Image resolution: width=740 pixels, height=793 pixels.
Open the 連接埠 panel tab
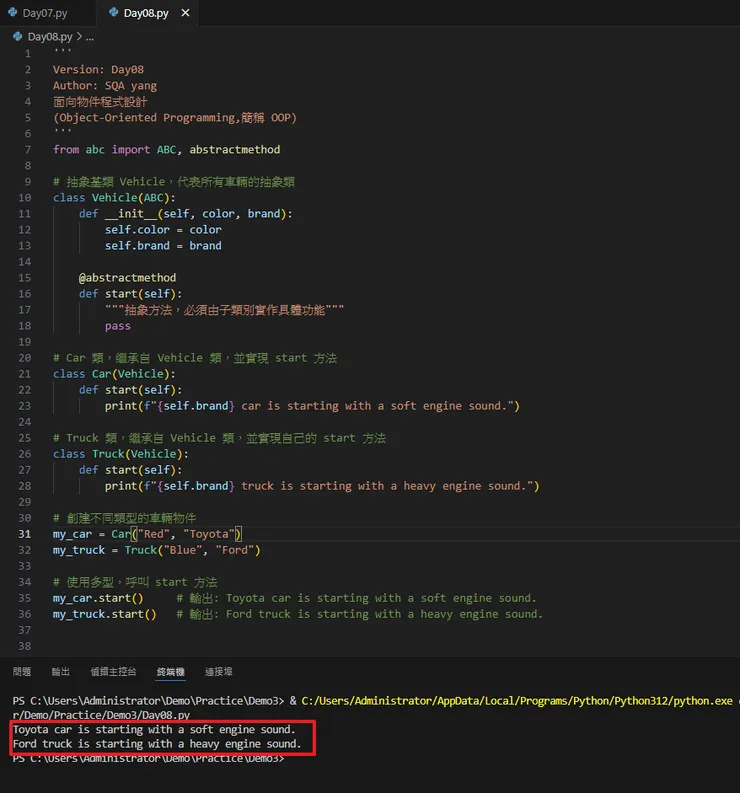pyautogui.click(x=219, y=672)
